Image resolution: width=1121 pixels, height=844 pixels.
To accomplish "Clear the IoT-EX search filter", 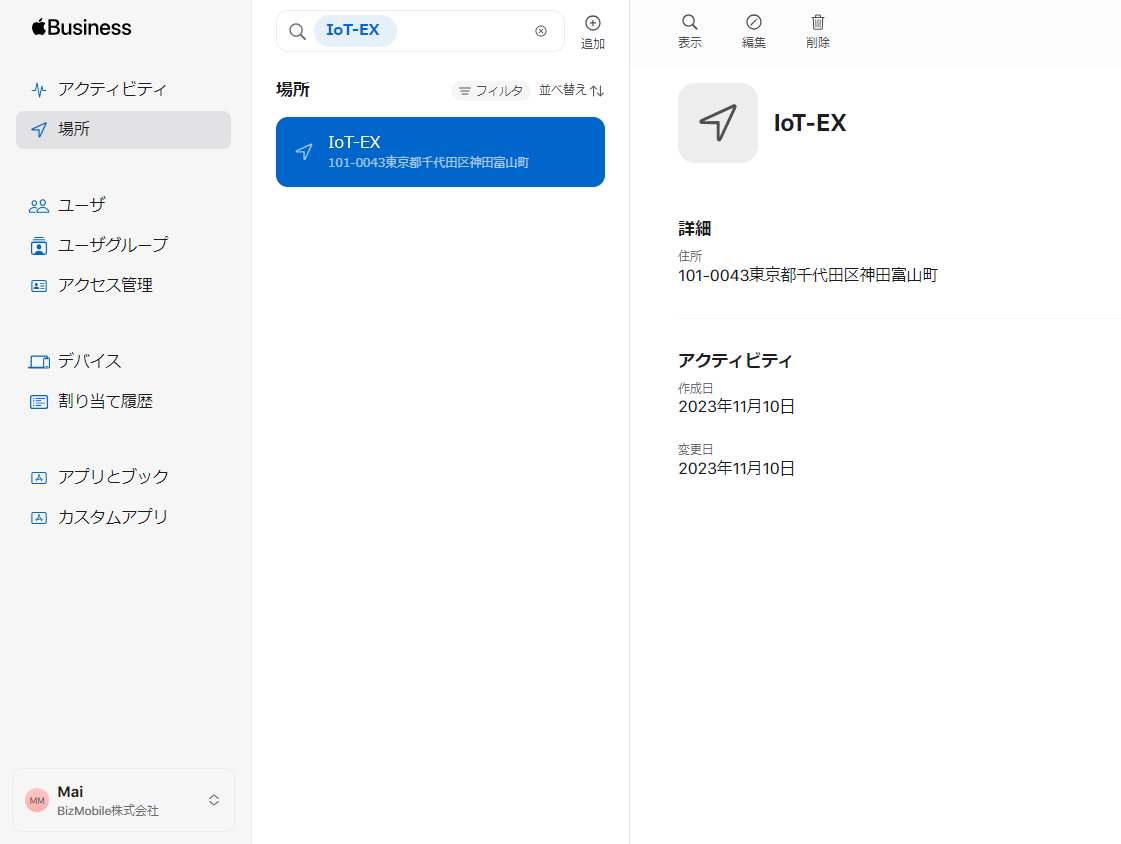I will tap(541, 31).
